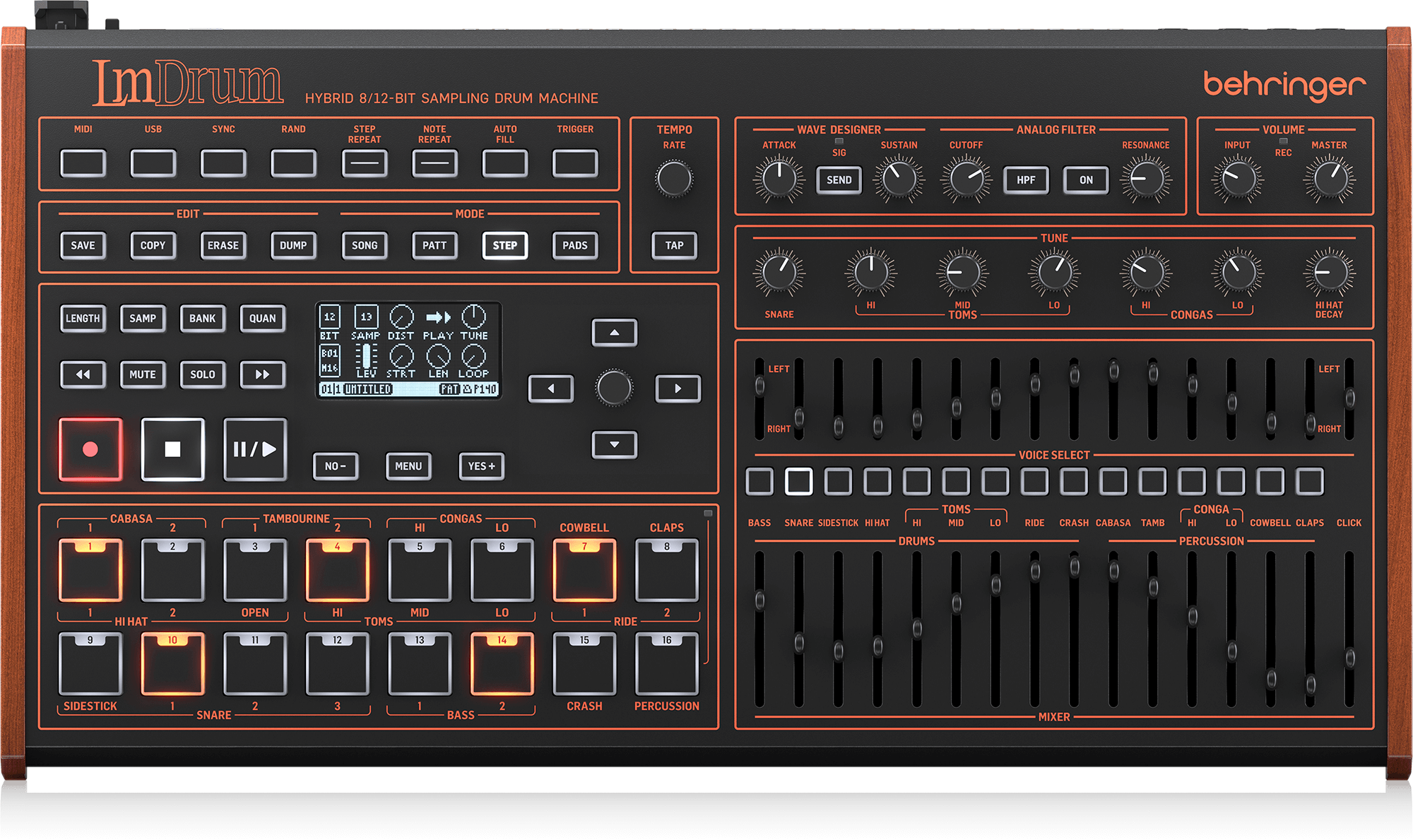The height and width of the screenshot is (840, 1413).
Task: Switch to PADS mode
Action: click(x=575, y=245)
